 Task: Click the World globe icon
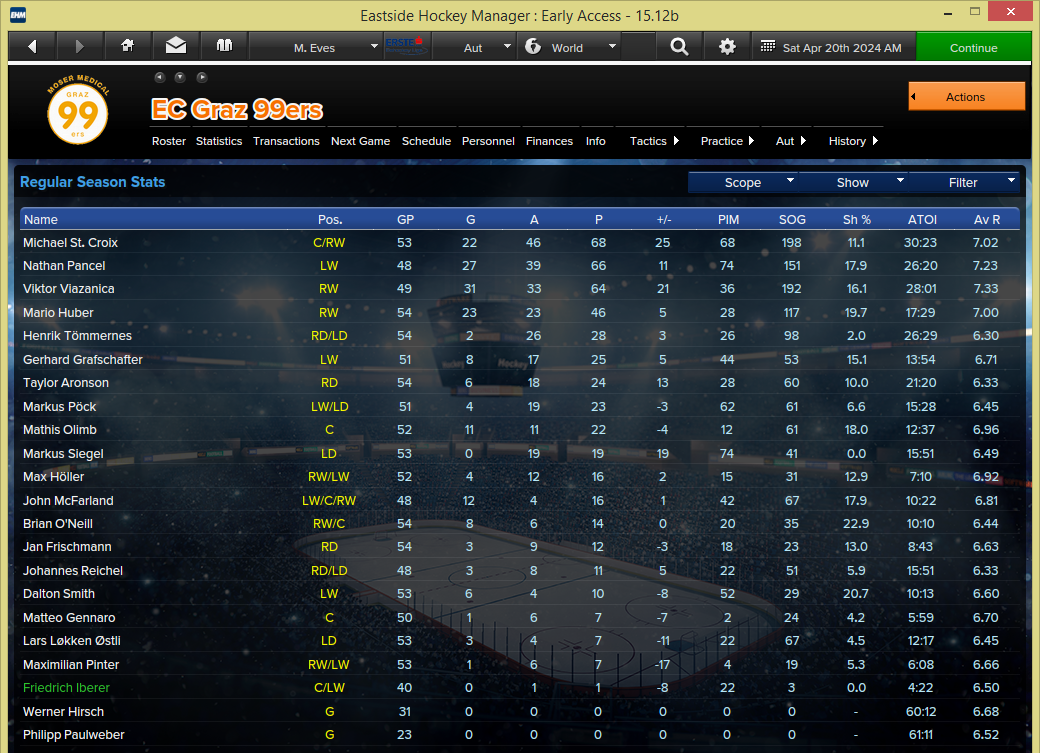click(533, 46)
